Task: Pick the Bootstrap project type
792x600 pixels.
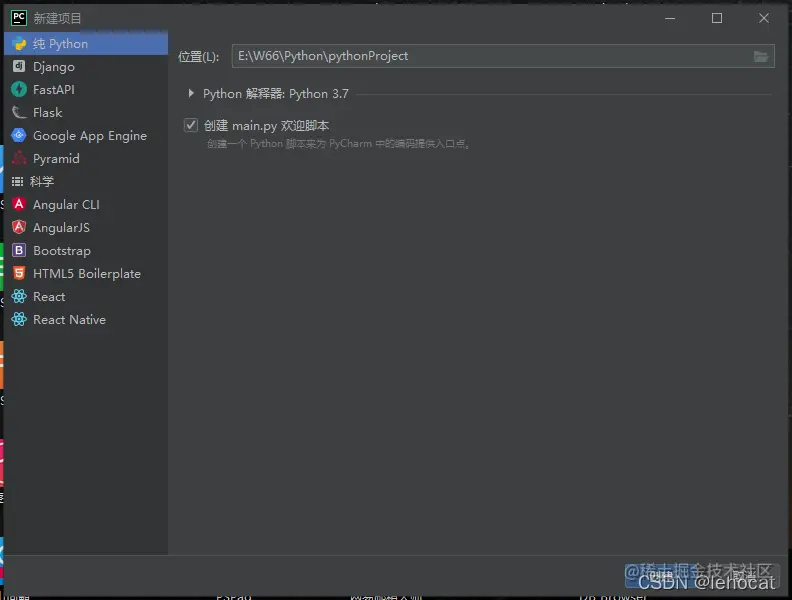Action: click(x=86, y=251)
